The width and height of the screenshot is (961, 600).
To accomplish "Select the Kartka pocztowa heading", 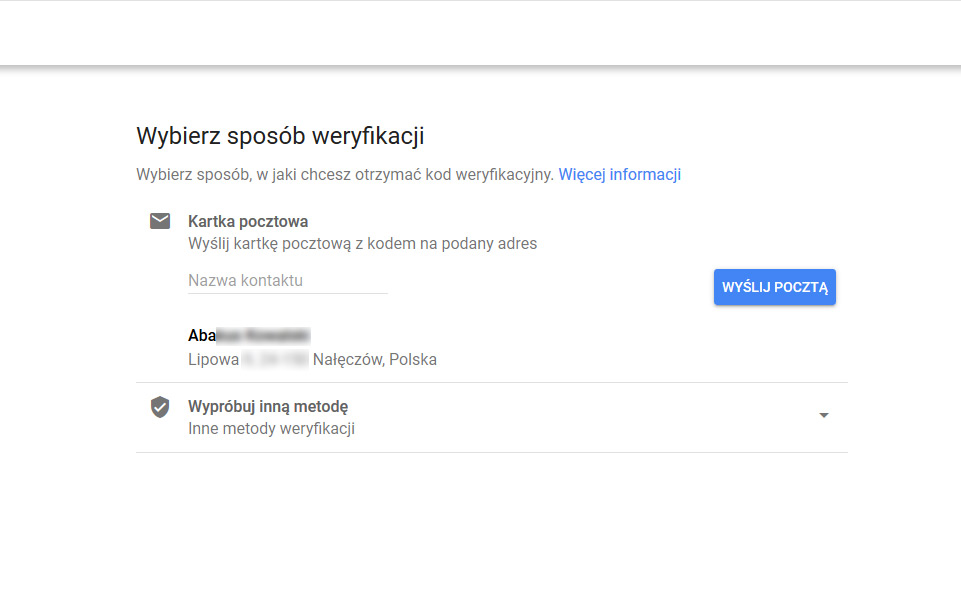I will click(x=248, y=221).
